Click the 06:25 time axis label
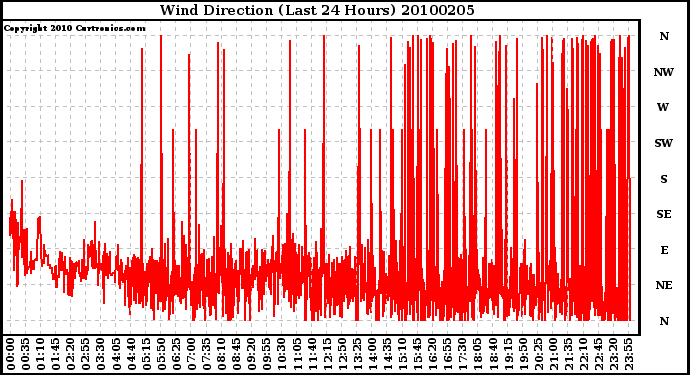 (x=176, y=355)
